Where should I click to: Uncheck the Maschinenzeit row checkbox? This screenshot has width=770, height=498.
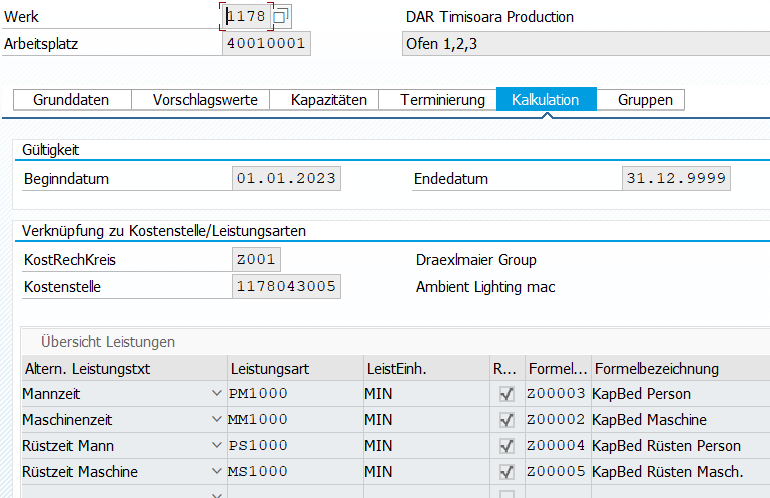pos(507,420)
